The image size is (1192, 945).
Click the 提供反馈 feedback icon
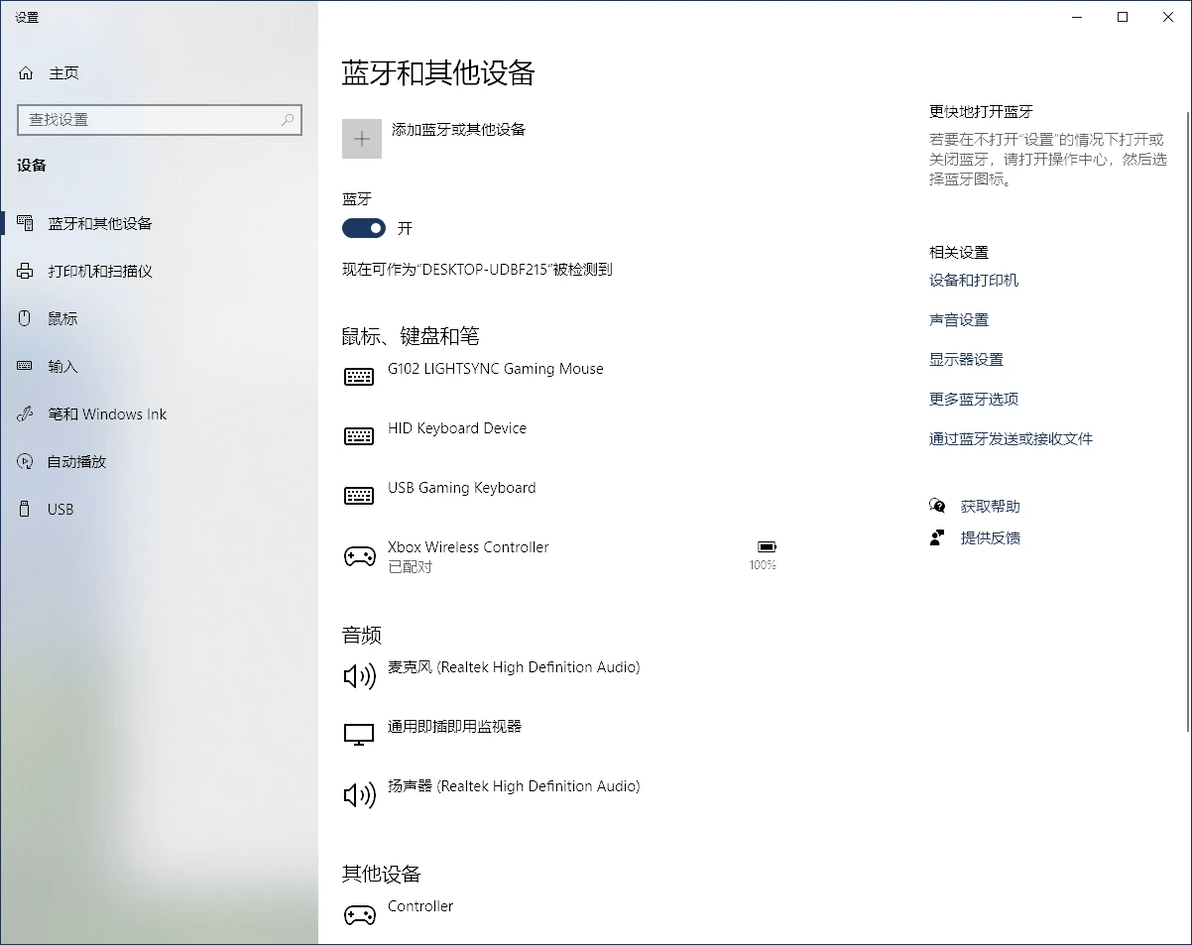pos(937,537)
